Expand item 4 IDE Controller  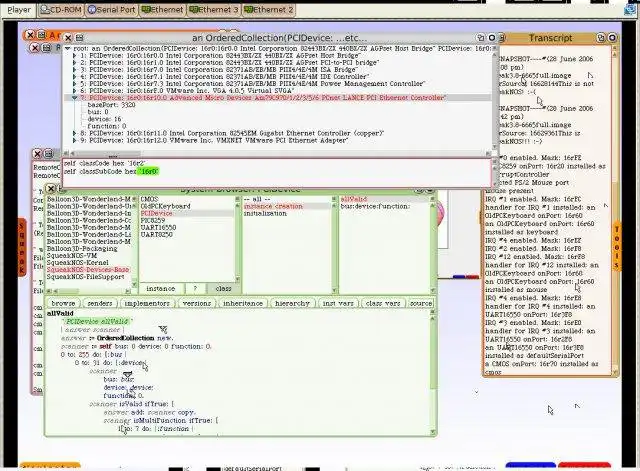pyautogui.click(x=75, y=76)
